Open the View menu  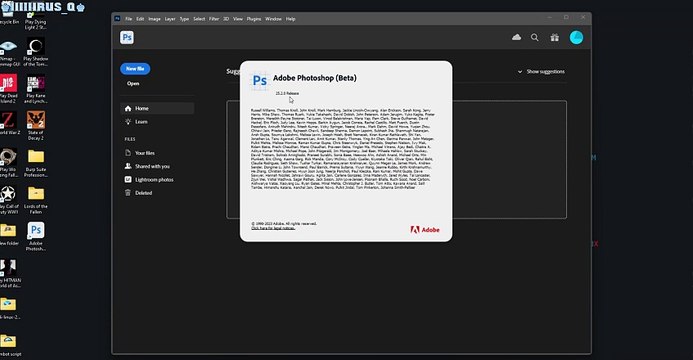click(x=238, y=19)
